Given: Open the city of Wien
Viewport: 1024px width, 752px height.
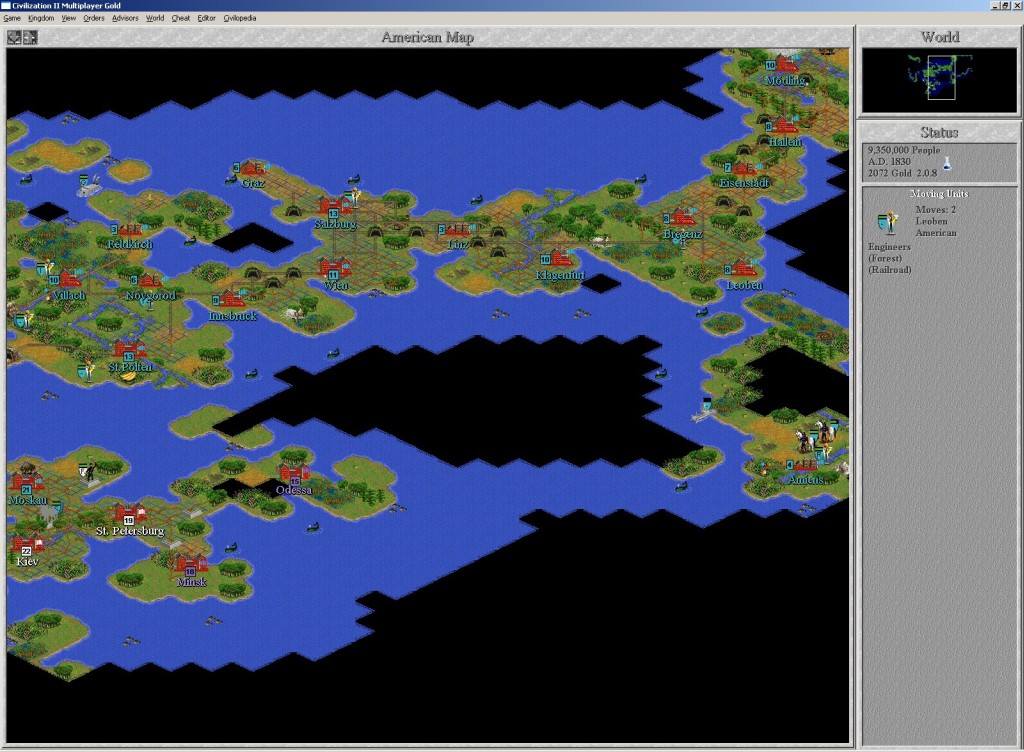Looking at the screenshot, I should click(x=334, y=268).
